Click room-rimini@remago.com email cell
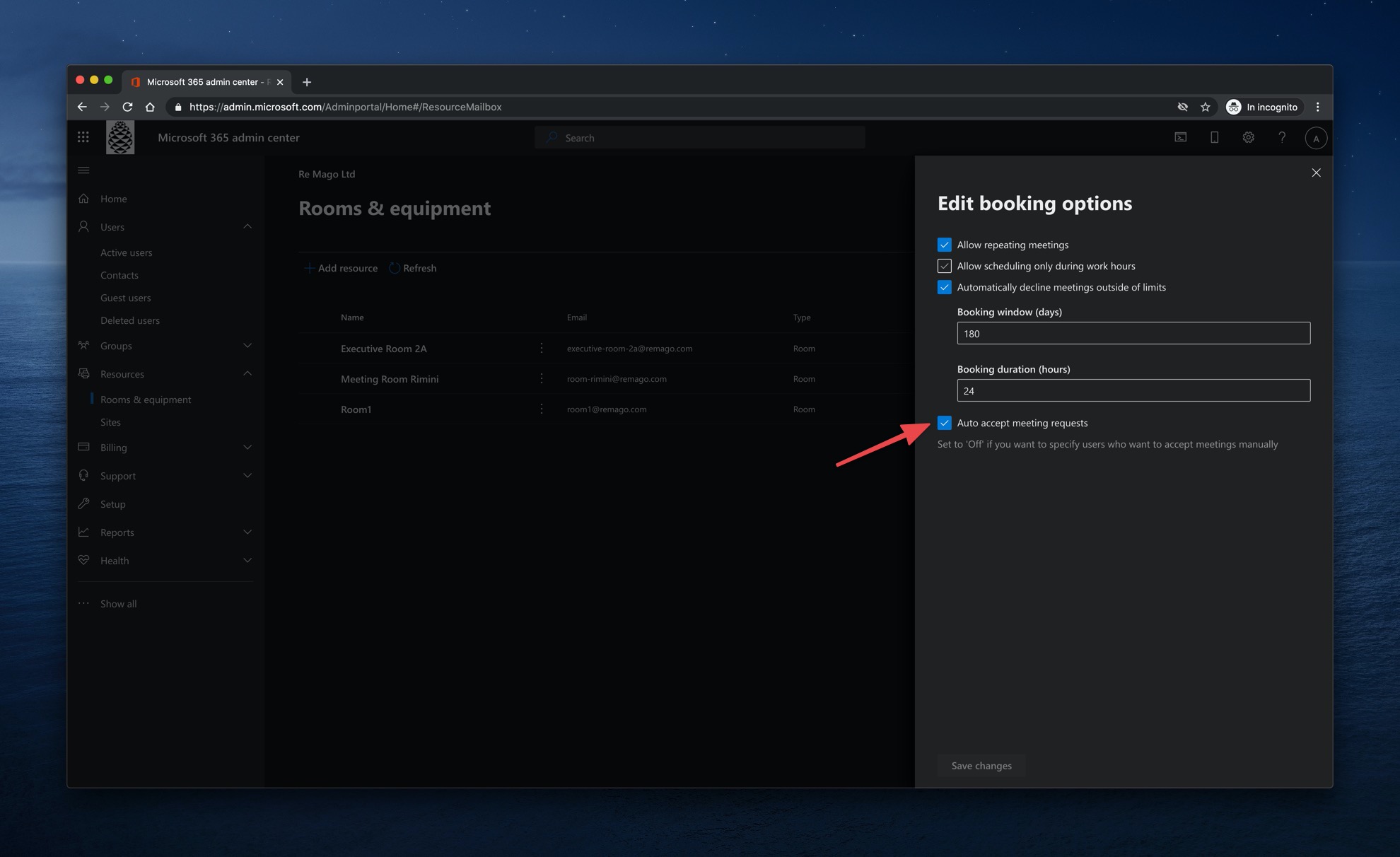The image size is (1400, 857). pos(617,379)
